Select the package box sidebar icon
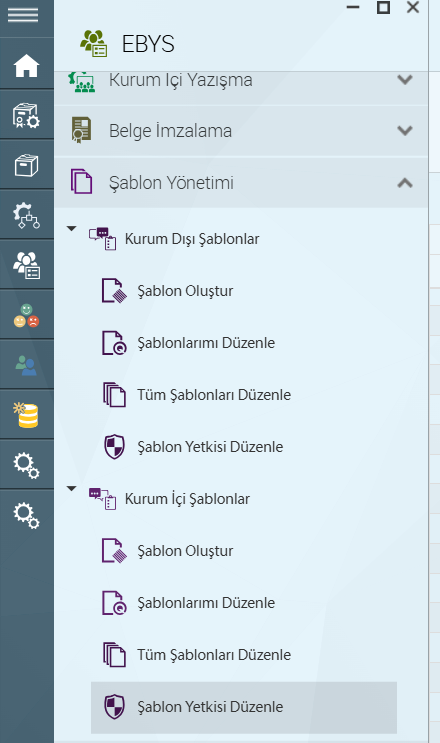The width and height of the screenshot is (440, 743). coord(27,165)
